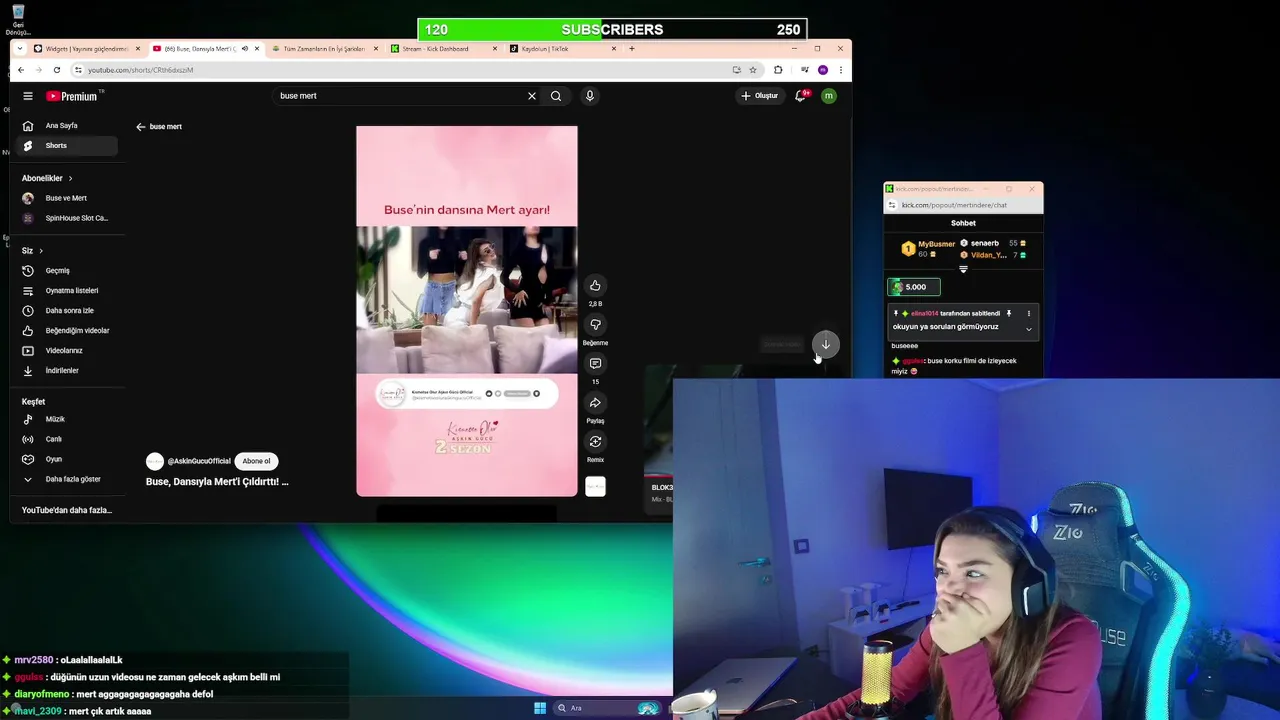Open the @AskinGucuOfficial channel link
The width and height of the screenshot is (1280, 720).
pos(199,461)
